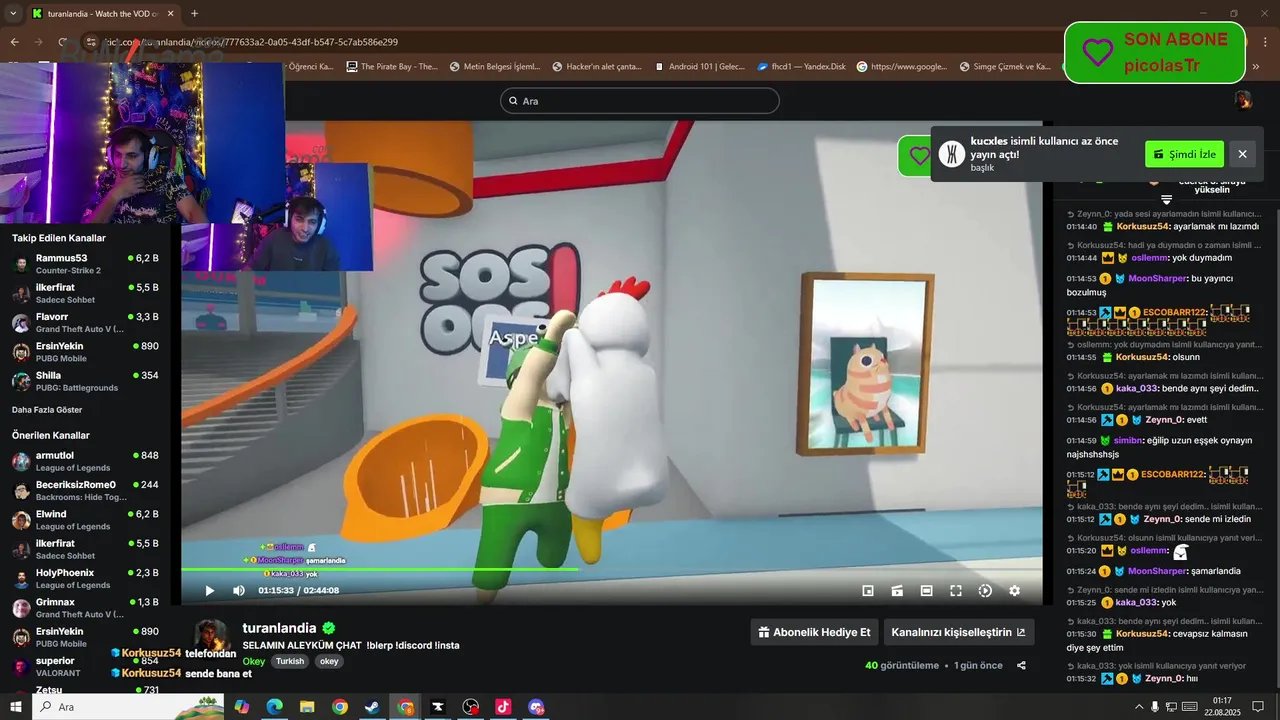The height and width of the screenshot is (720, 1280).
Task: Open Metin Belgesi İşleml bookmark
Action: (495, 67)
